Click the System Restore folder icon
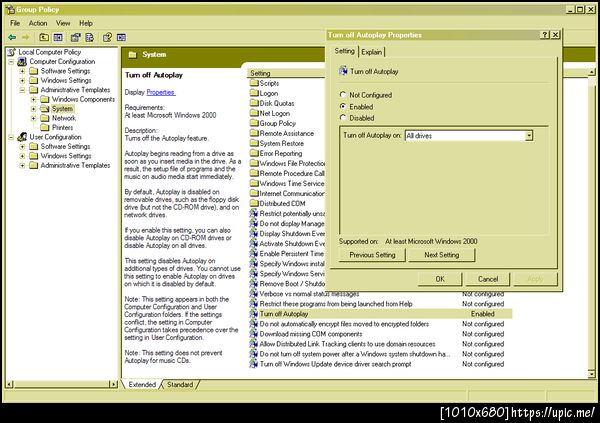The width and height of the screenshot is (600, 423). 254,143
